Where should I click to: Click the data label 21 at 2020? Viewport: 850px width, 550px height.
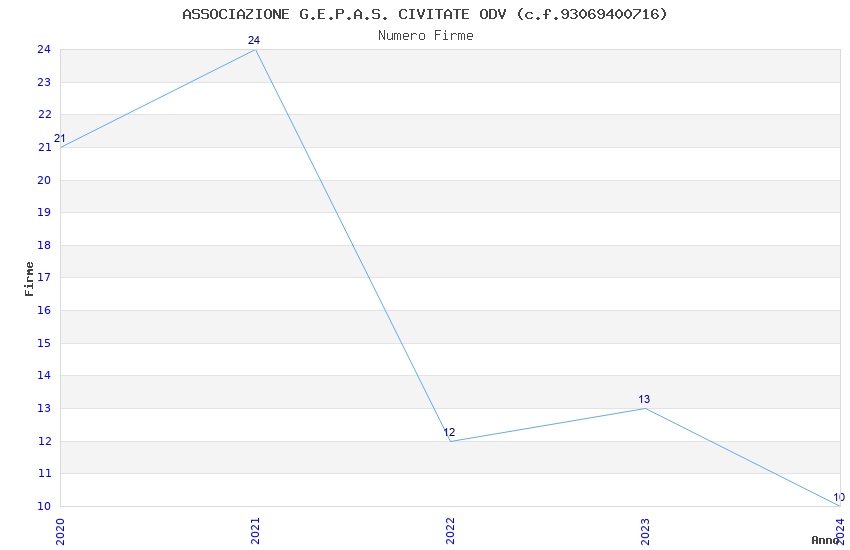tap(60, 139)
